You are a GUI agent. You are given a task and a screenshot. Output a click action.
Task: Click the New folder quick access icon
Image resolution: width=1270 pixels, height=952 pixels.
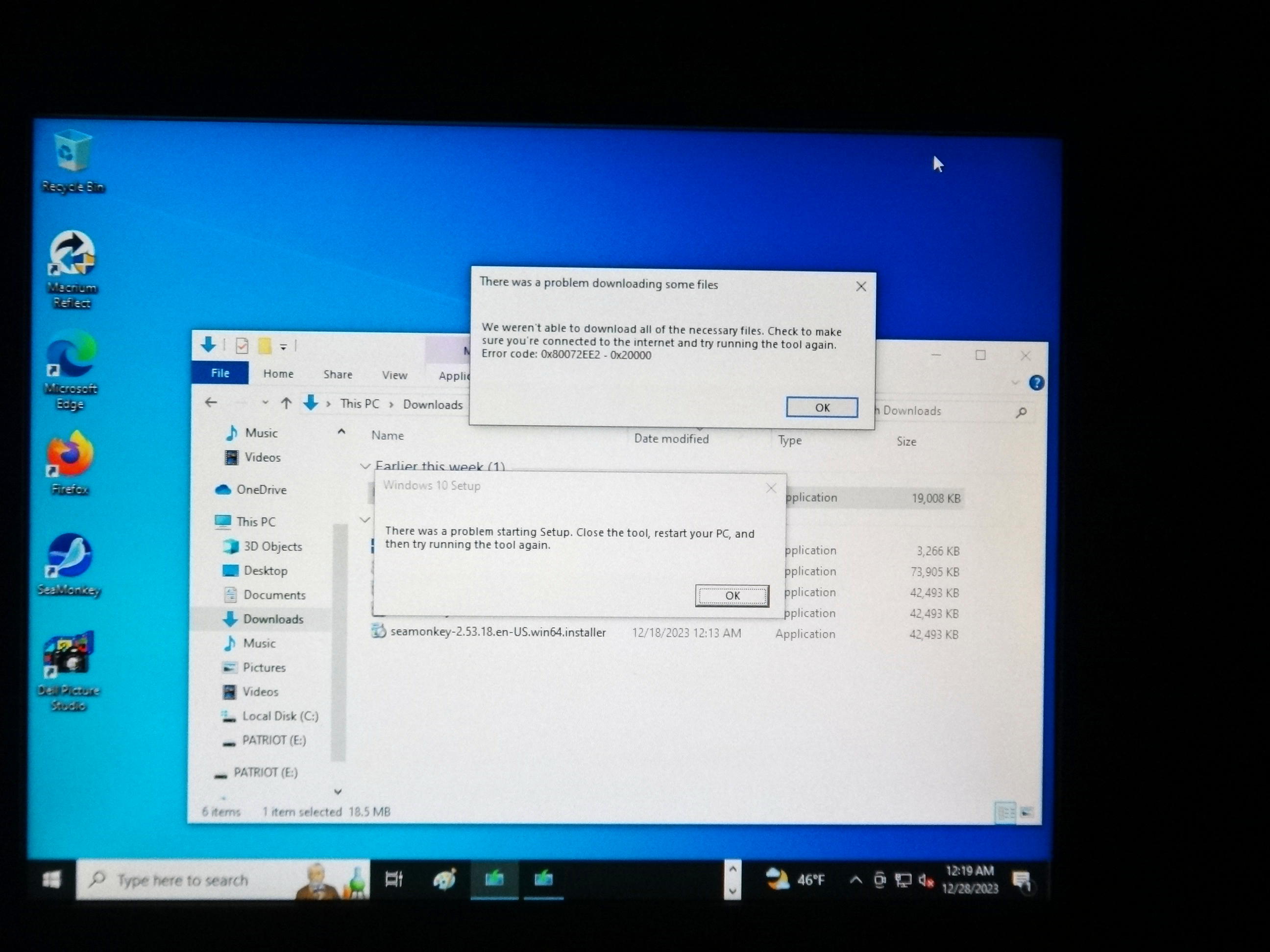pos(264,345)
